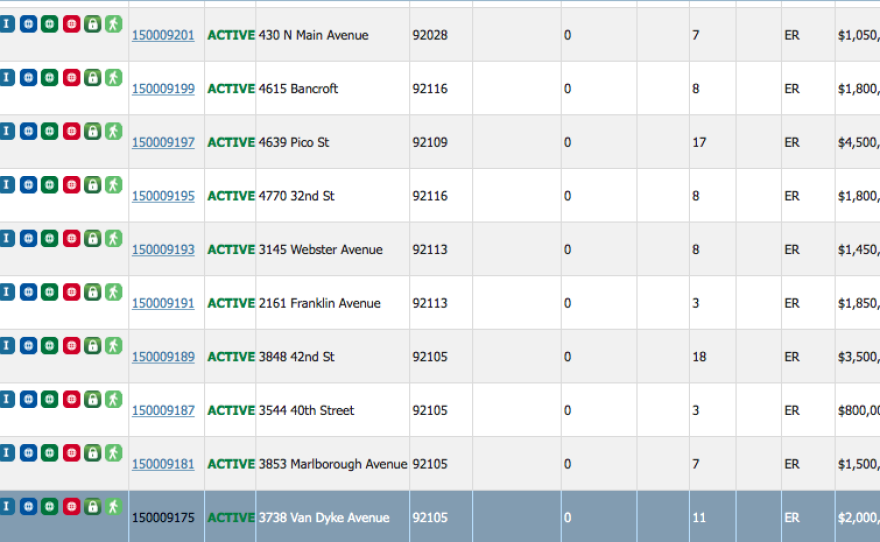The width and height of the screenshot is (880, 542).
Task: Click the walking person icon in row 150009175
Action: click(113, 507)
